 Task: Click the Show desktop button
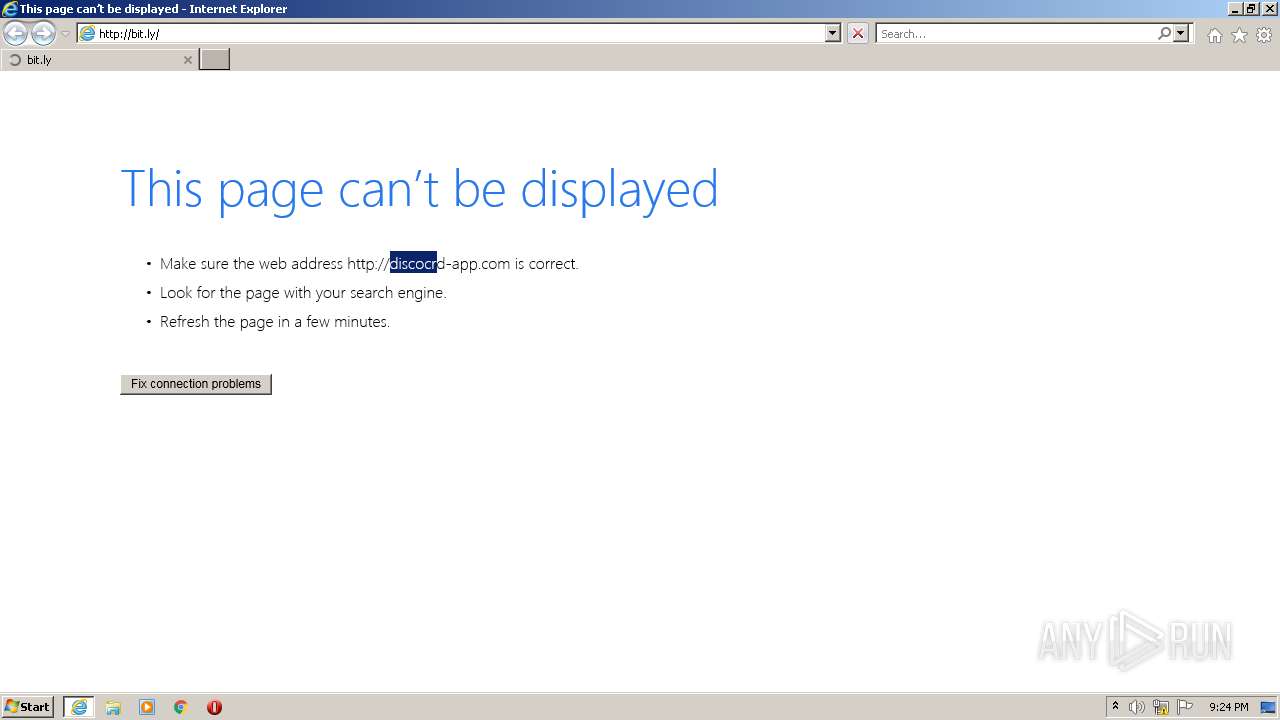pos(1269,707)
